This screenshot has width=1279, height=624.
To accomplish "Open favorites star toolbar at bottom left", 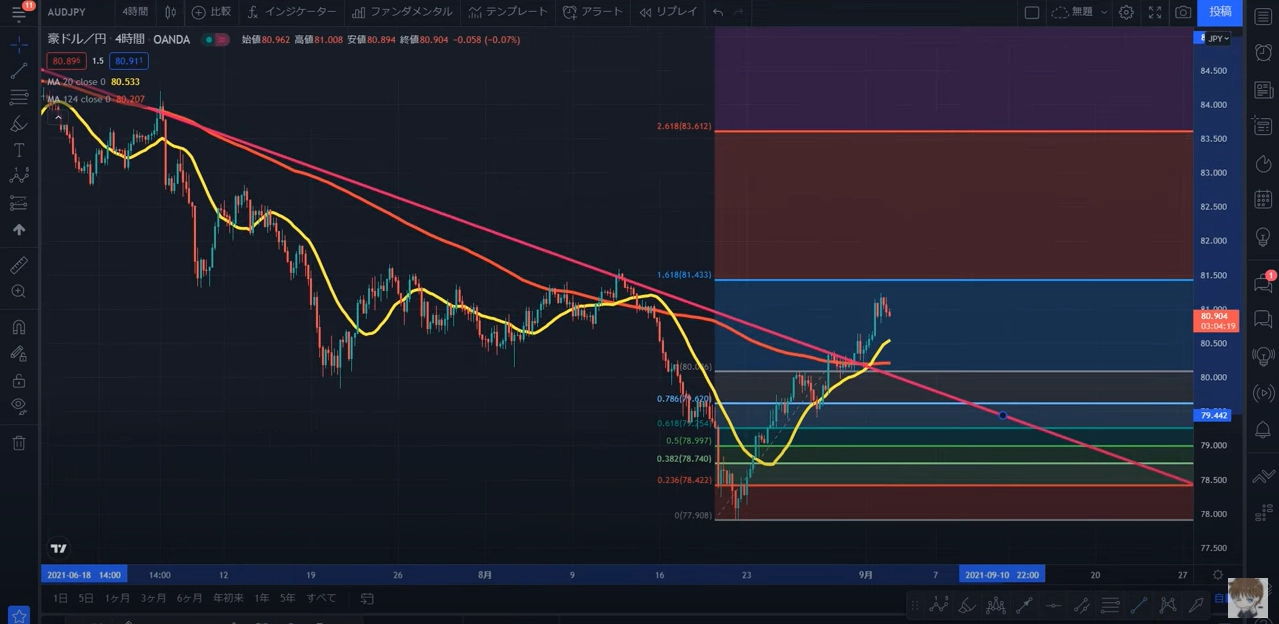I will click(19, 615).
